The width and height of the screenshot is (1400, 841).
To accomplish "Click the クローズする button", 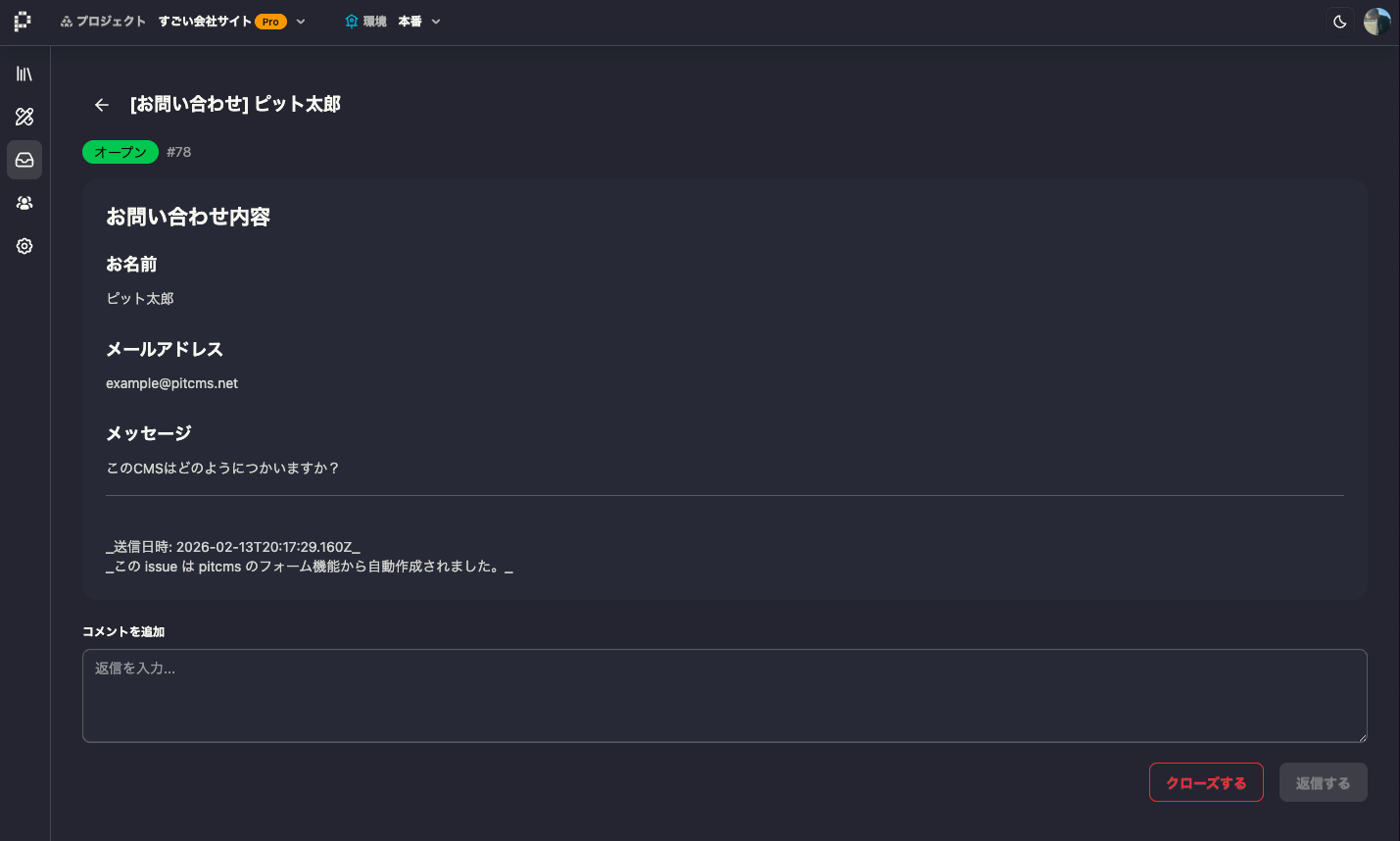I will pyautogui.click(x=1206, y=782).
